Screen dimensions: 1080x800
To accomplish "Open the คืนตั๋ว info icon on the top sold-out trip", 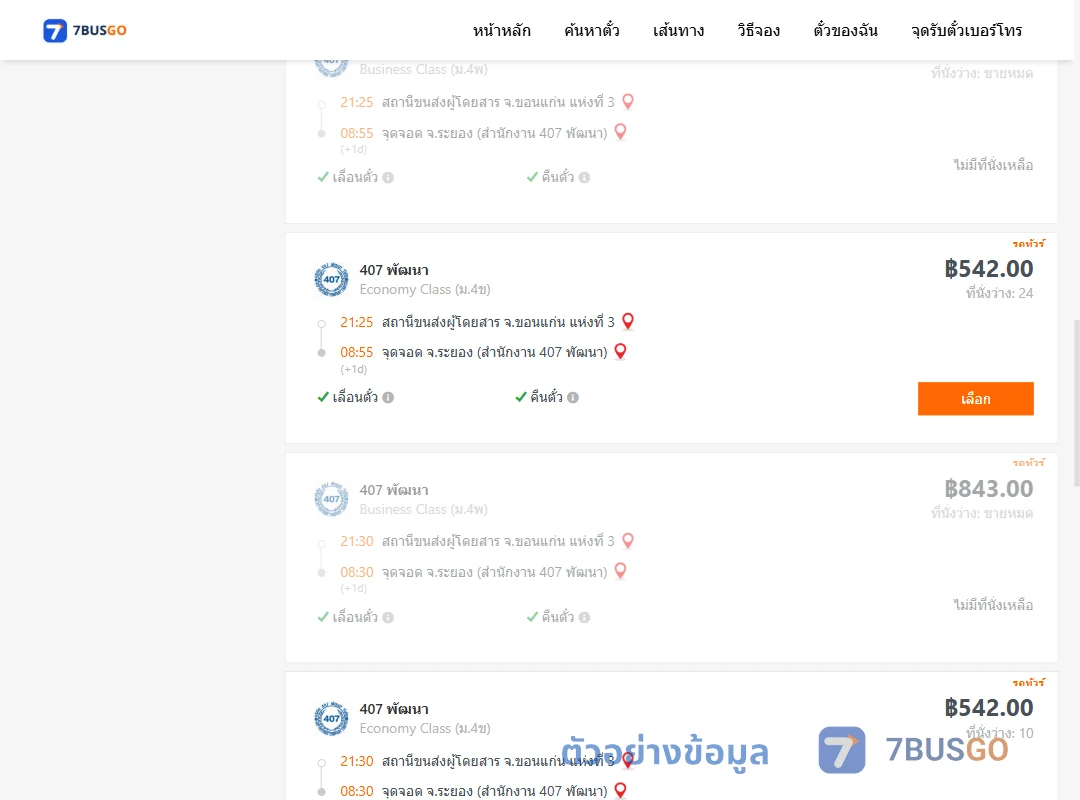I will coord(585,178).
